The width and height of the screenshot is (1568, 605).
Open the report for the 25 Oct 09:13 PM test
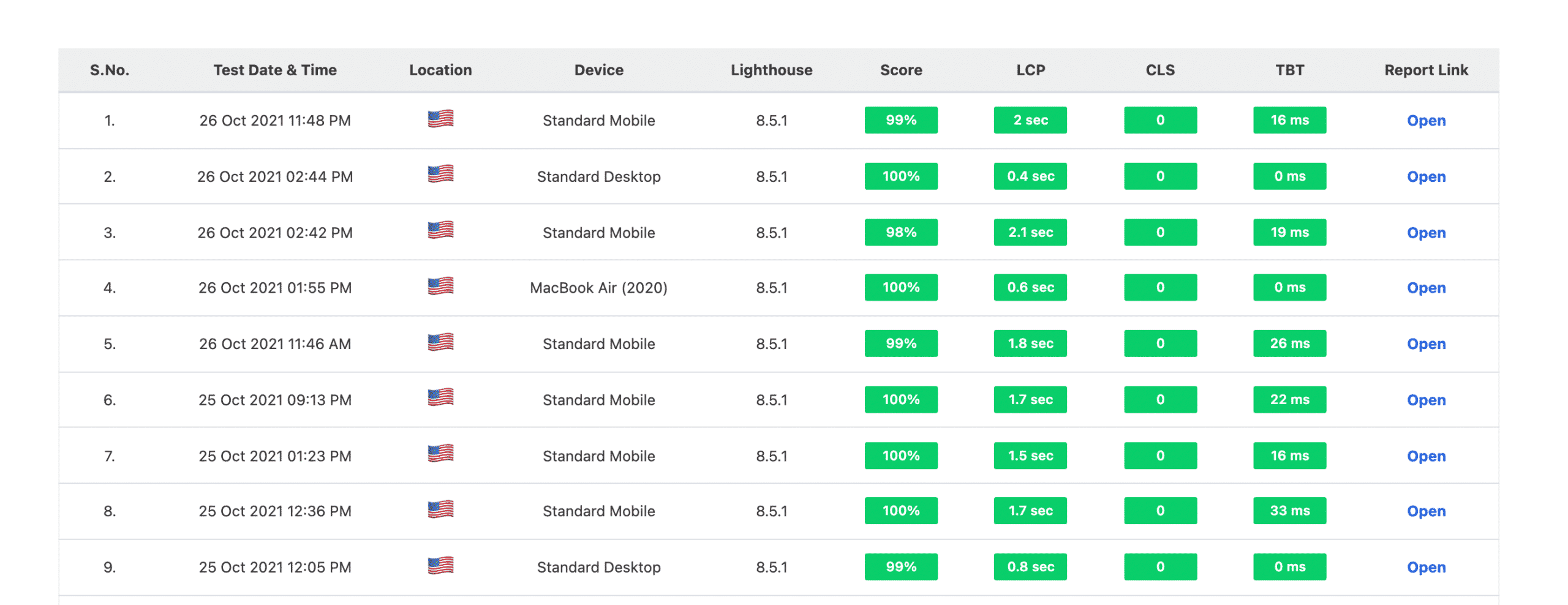[1426, 400]
